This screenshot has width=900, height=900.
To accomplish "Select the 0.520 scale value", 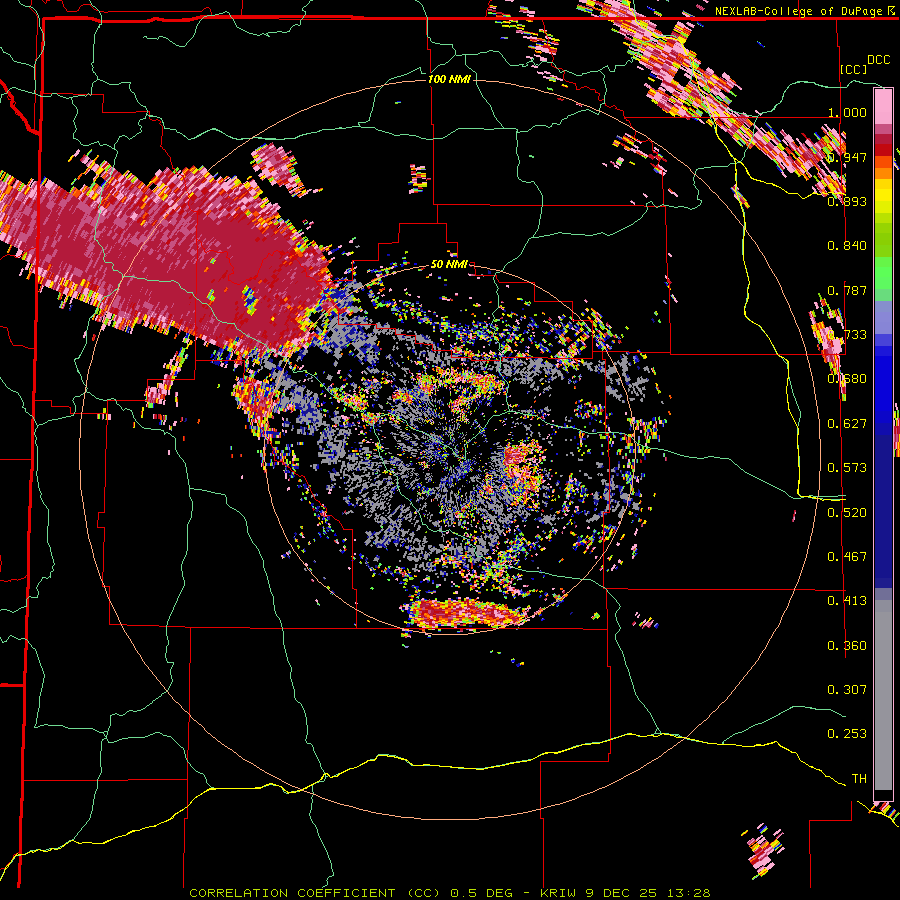I will point(847,513).
